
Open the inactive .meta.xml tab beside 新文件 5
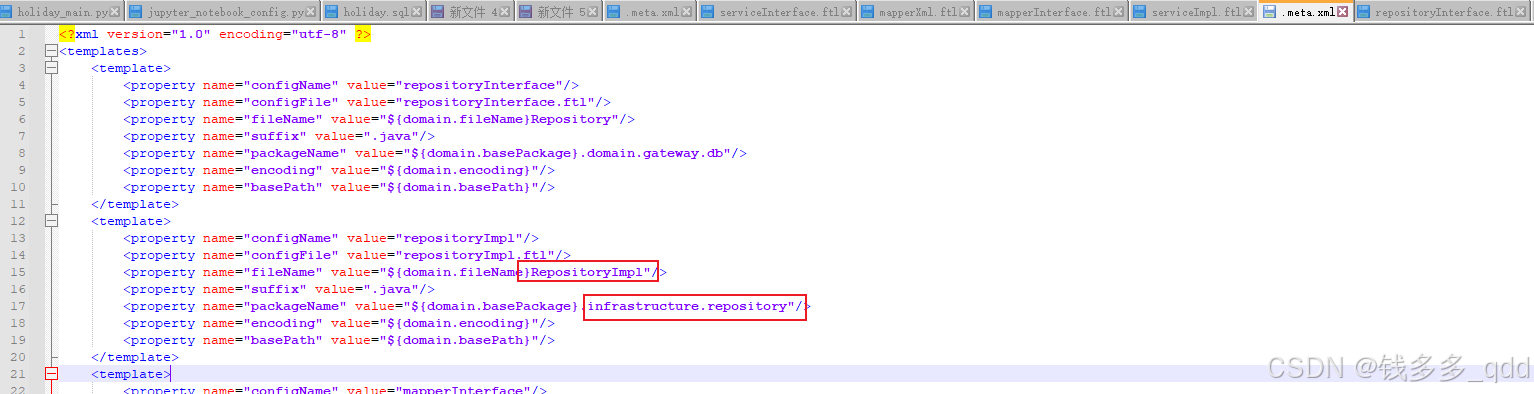(650, 12)
